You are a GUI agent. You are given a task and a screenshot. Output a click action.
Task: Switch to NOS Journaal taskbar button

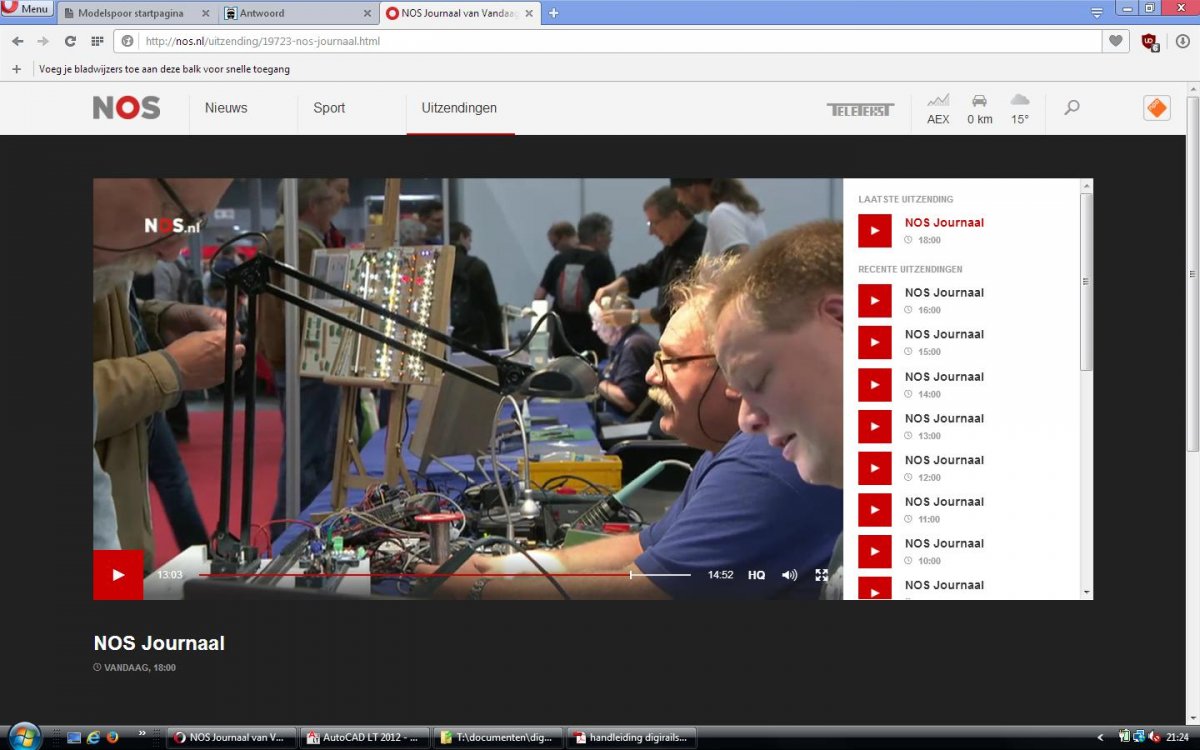tap(231, 738)
